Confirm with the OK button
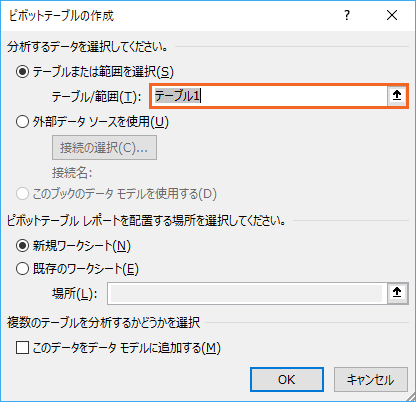The image size is (416, 402). 287,379
